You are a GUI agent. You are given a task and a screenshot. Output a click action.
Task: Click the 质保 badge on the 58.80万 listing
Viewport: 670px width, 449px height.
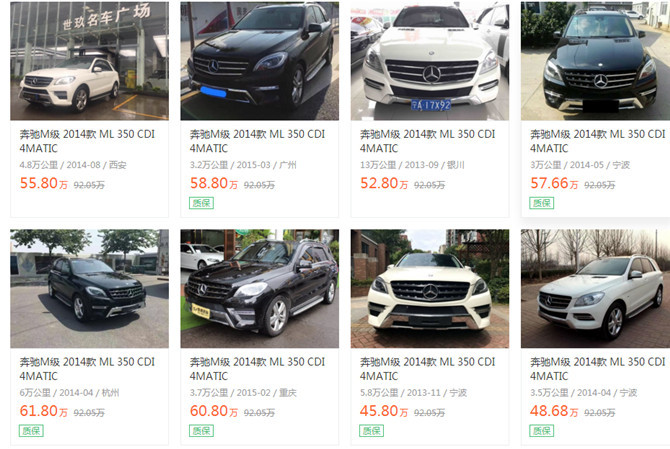[201, 203]
